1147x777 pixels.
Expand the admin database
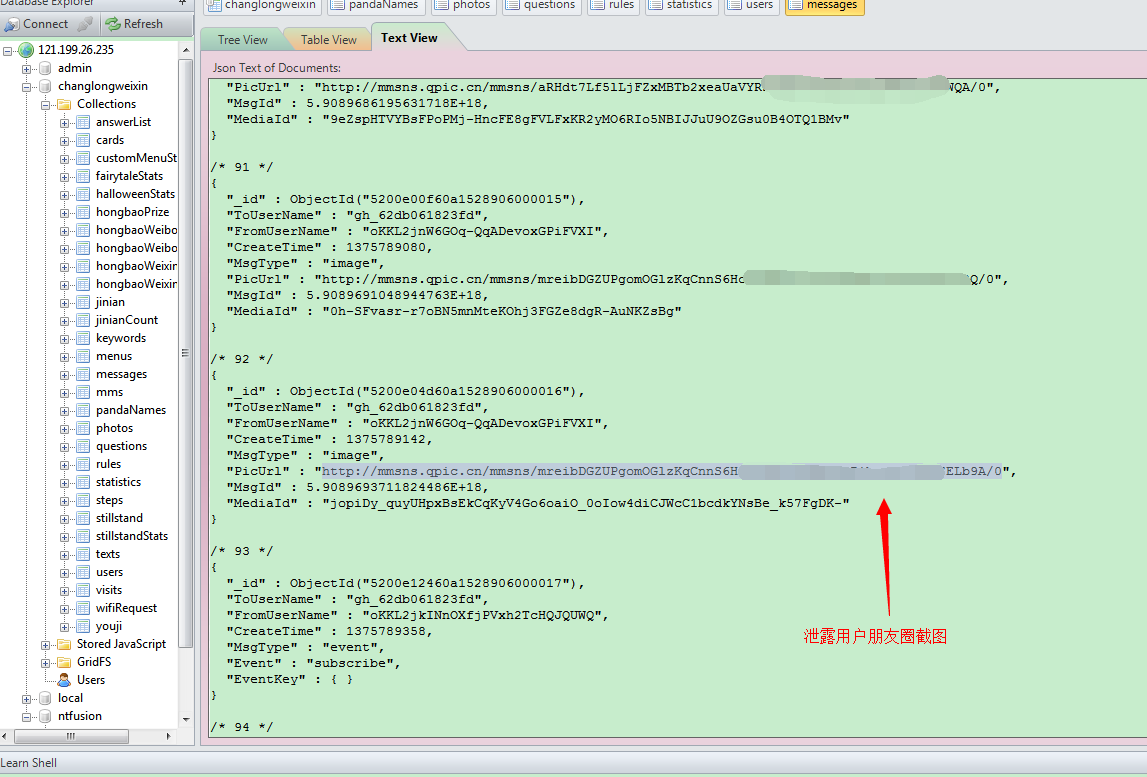tap(26, 69)
